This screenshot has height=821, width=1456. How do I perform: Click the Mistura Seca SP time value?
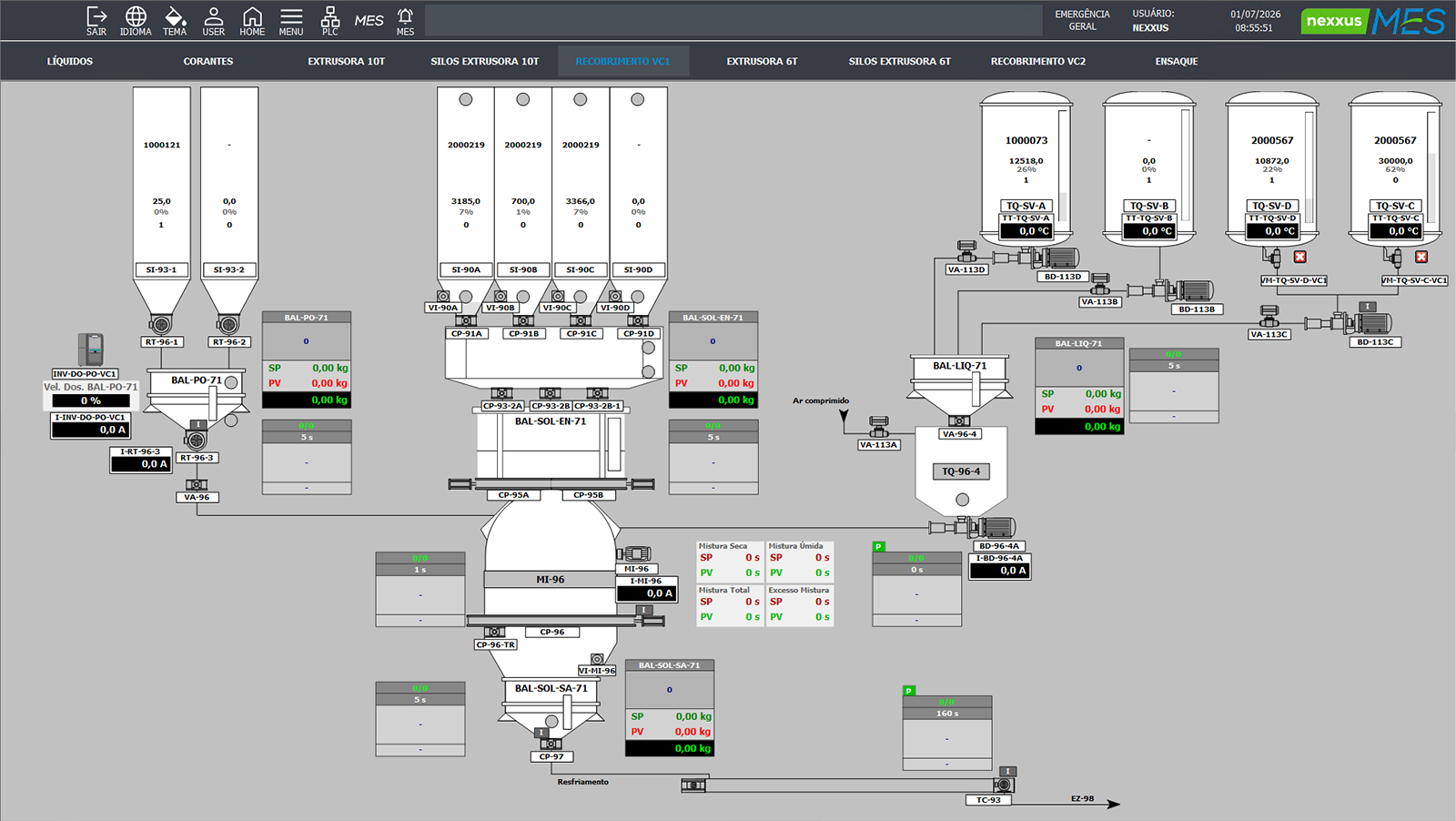point(753,557)
